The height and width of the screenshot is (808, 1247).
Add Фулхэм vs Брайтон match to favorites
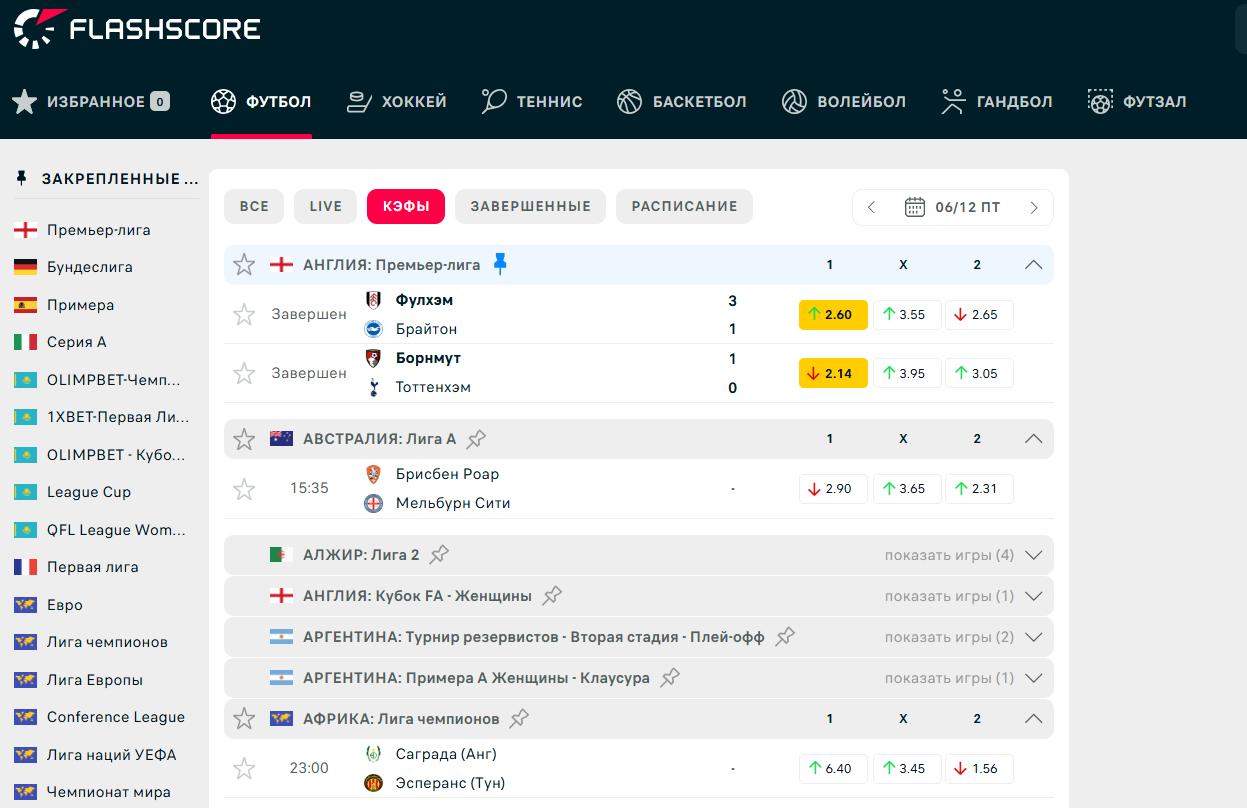pyautogui.click(x=244, y=315)
